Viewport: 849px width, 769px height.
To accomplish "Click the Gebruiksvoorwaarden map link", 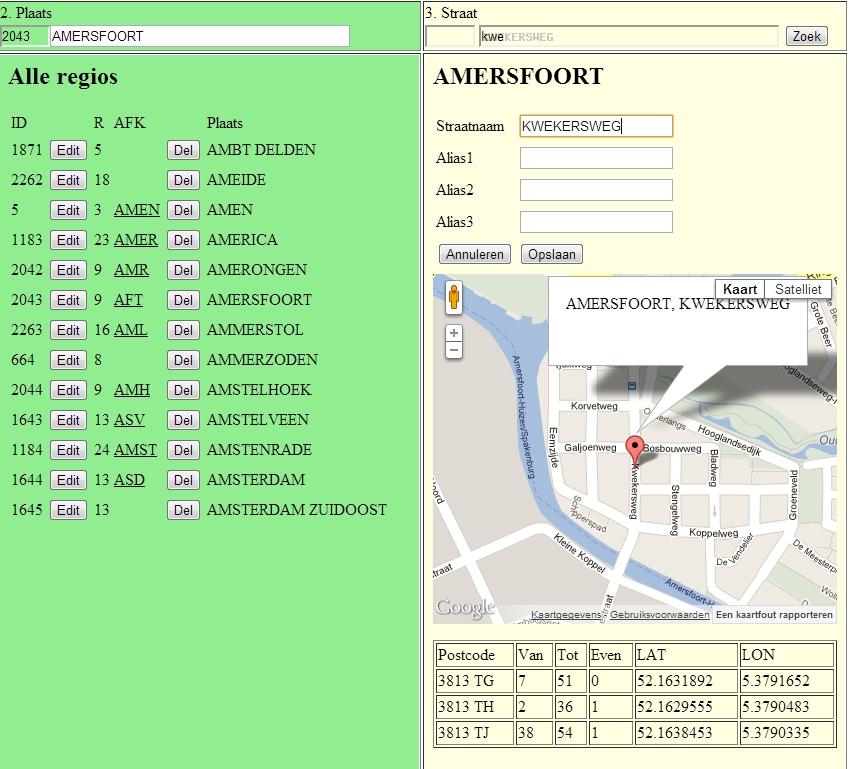I will [x=659, y=614].
